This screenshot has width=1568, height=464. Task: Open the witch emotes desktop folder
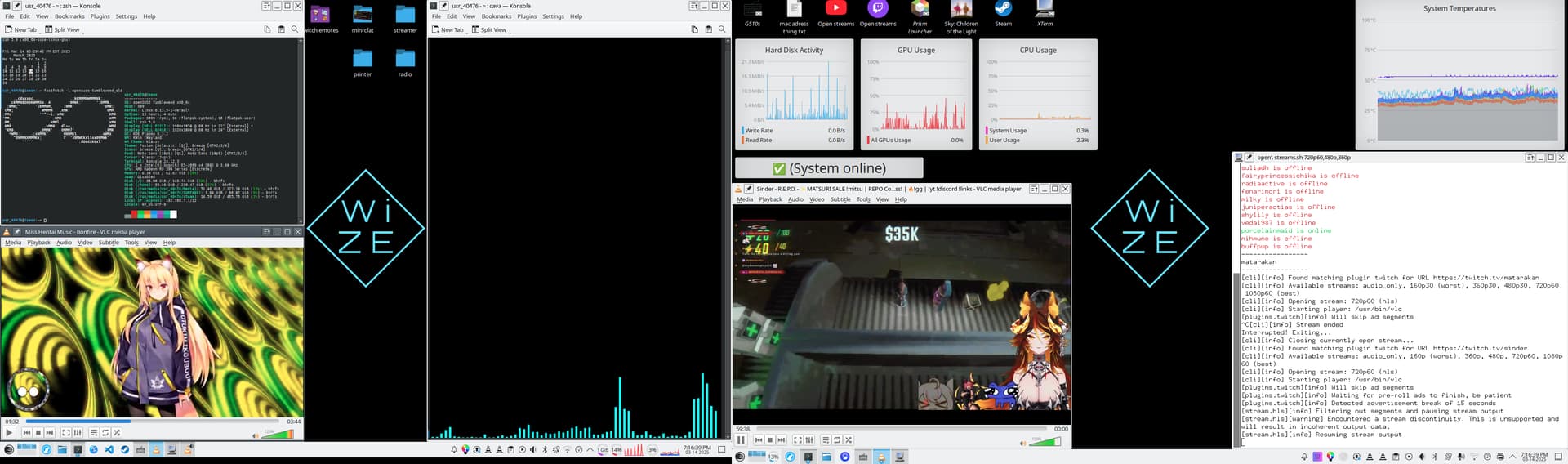[320, 19]
